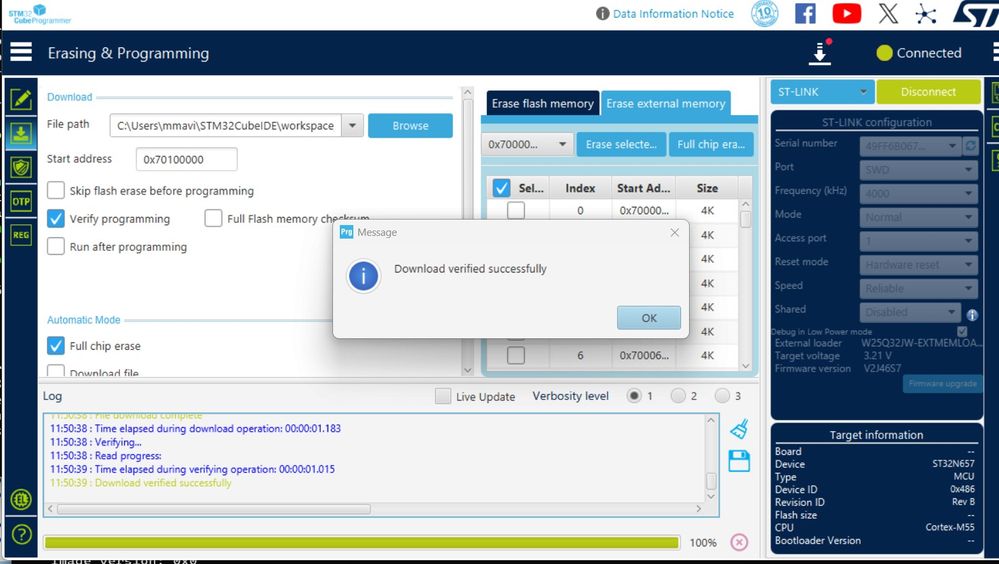Open the Data Information Notice link
Viewport: 999px width, 564px height.
[x=673, y=13]
